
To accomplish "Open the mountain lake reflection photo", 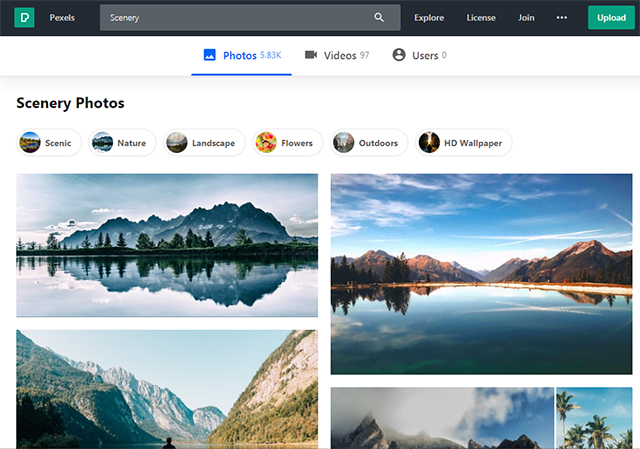I will coord(167,245).
